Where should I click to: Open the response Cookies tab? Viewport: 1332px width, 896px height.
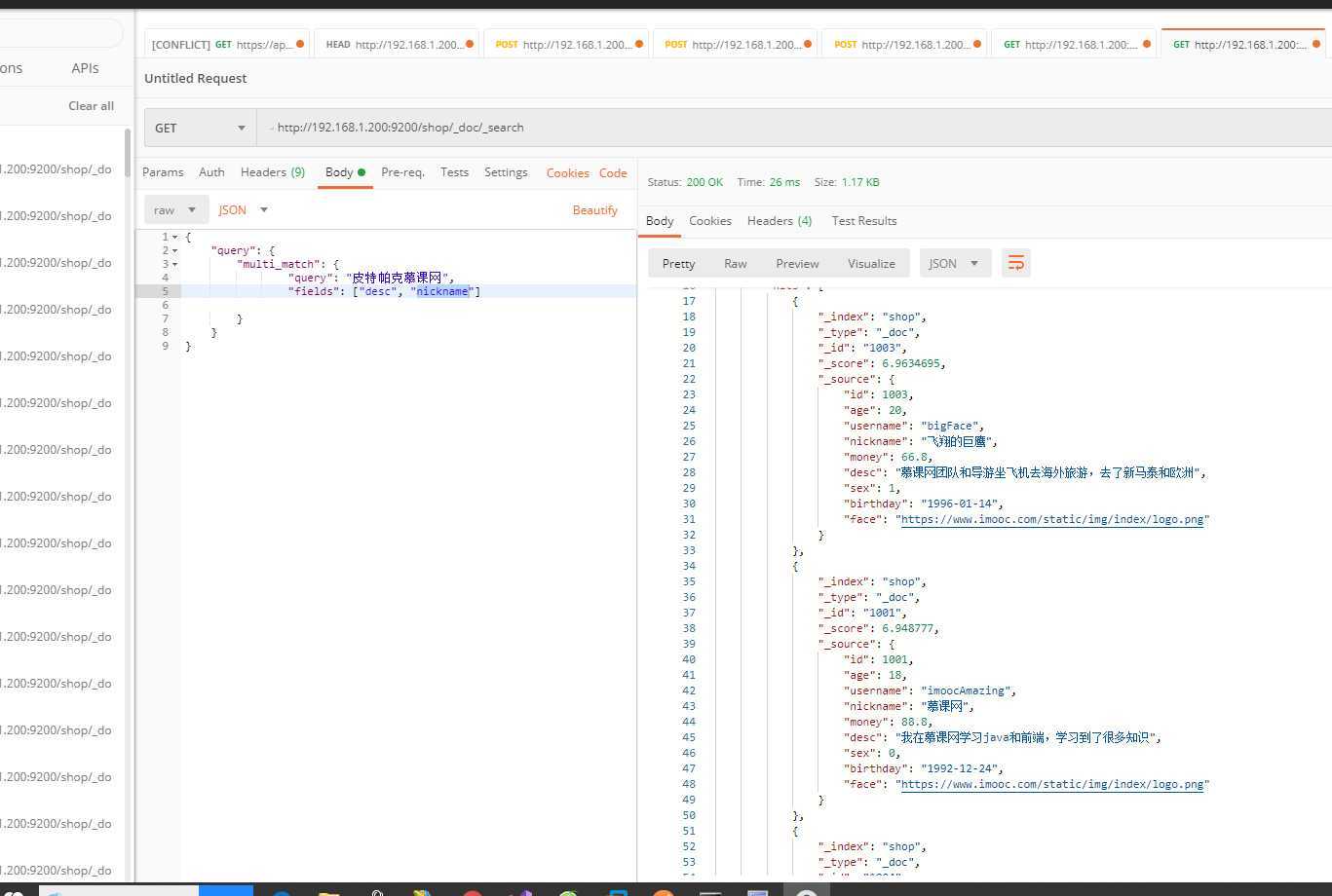[710, 221]
